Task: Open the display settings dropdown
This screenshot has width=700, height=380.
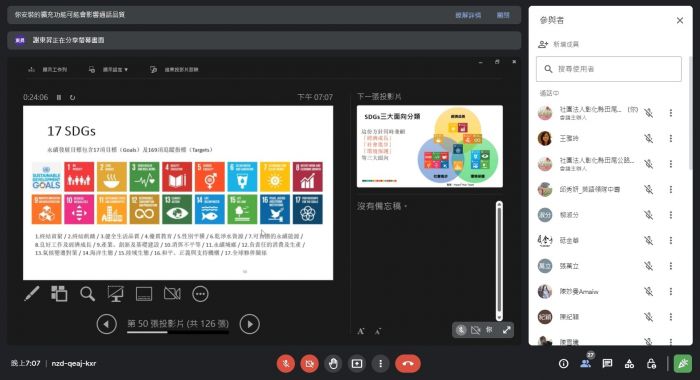Action: [x=108, y=70]
